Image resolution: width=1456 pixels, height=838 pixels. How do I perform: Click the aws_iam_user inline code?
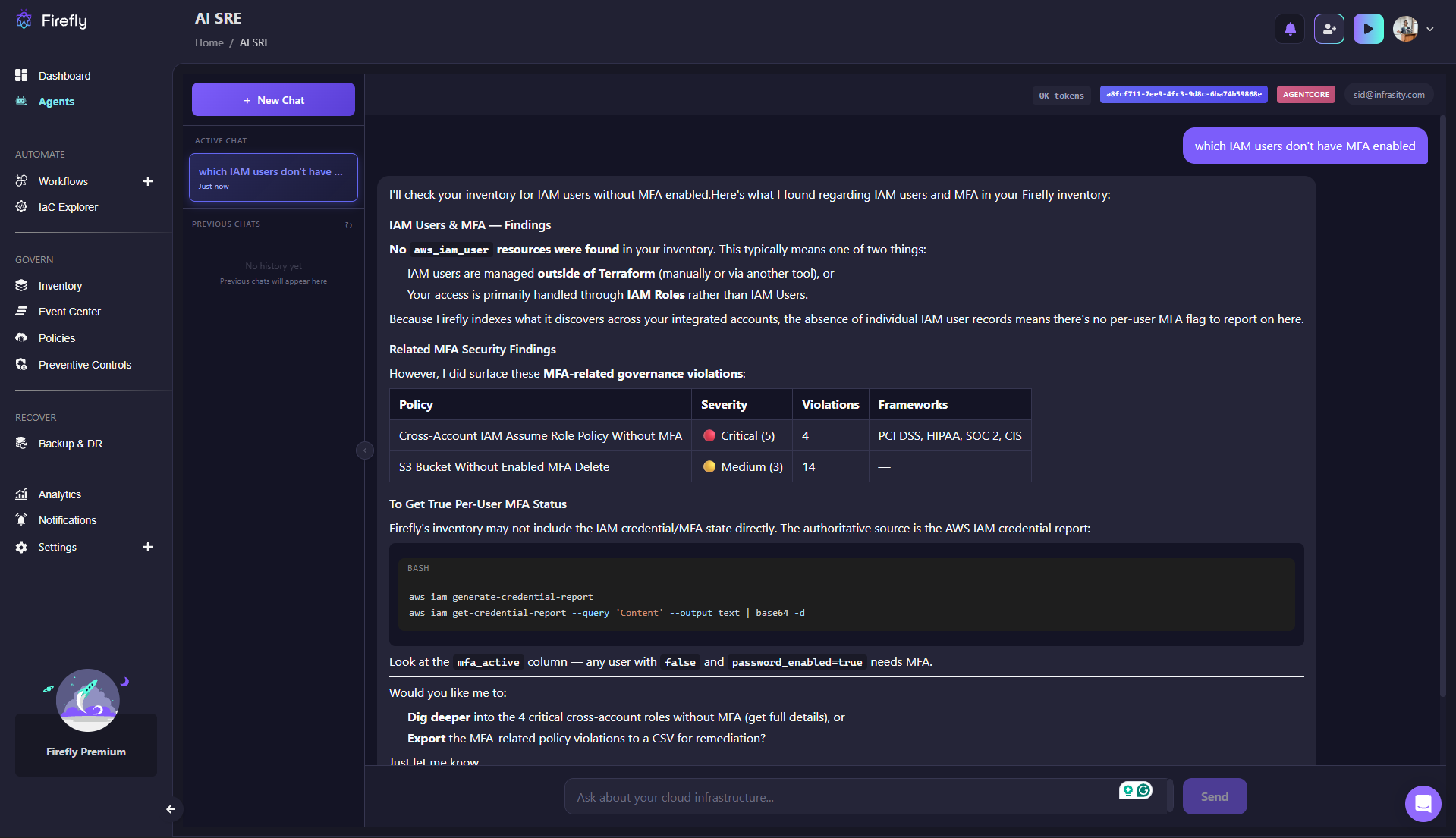[x=451, y=250]
